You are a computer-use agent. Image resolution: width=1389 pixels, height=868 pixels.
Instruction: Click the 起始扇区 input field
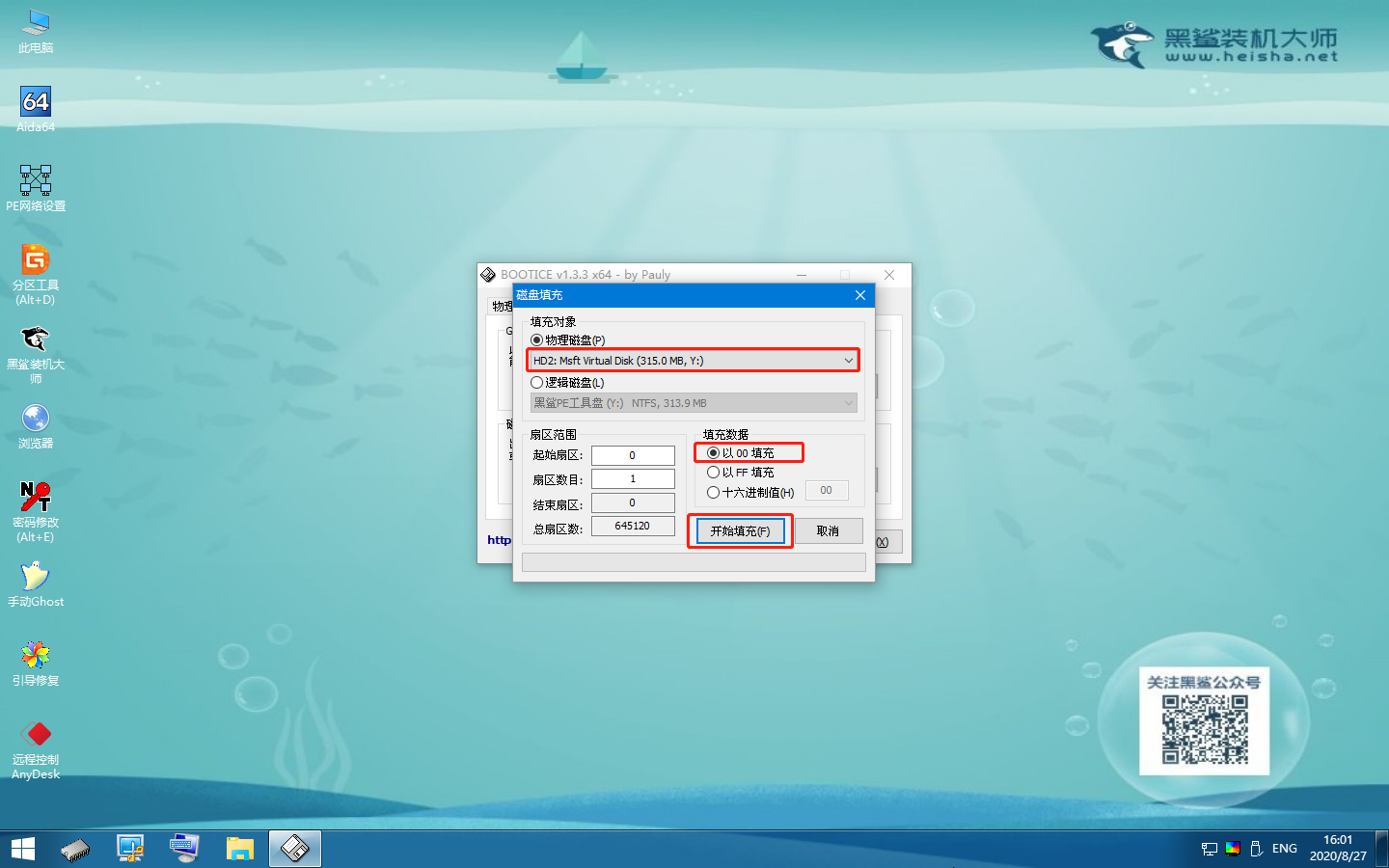point(633,455)
